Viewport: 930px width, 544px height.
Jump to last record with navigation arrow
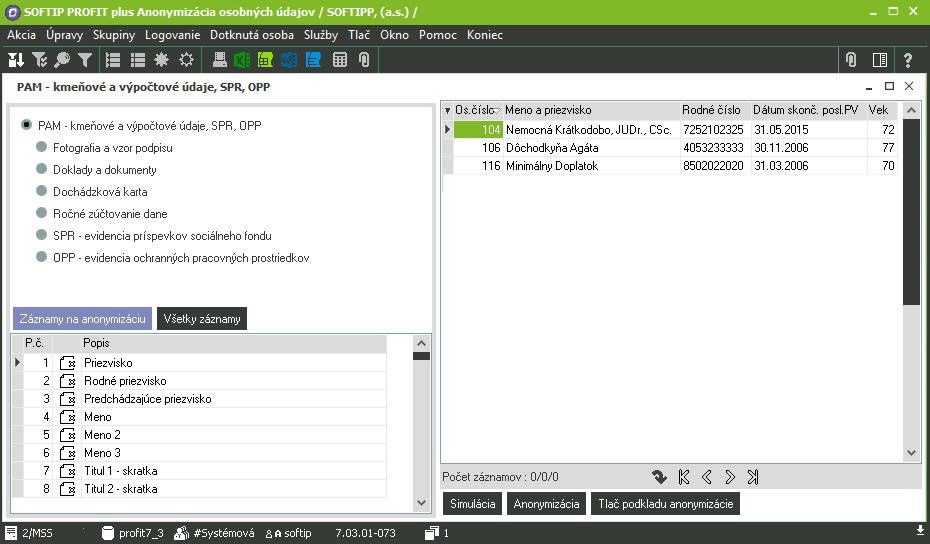tap(752, 477)
